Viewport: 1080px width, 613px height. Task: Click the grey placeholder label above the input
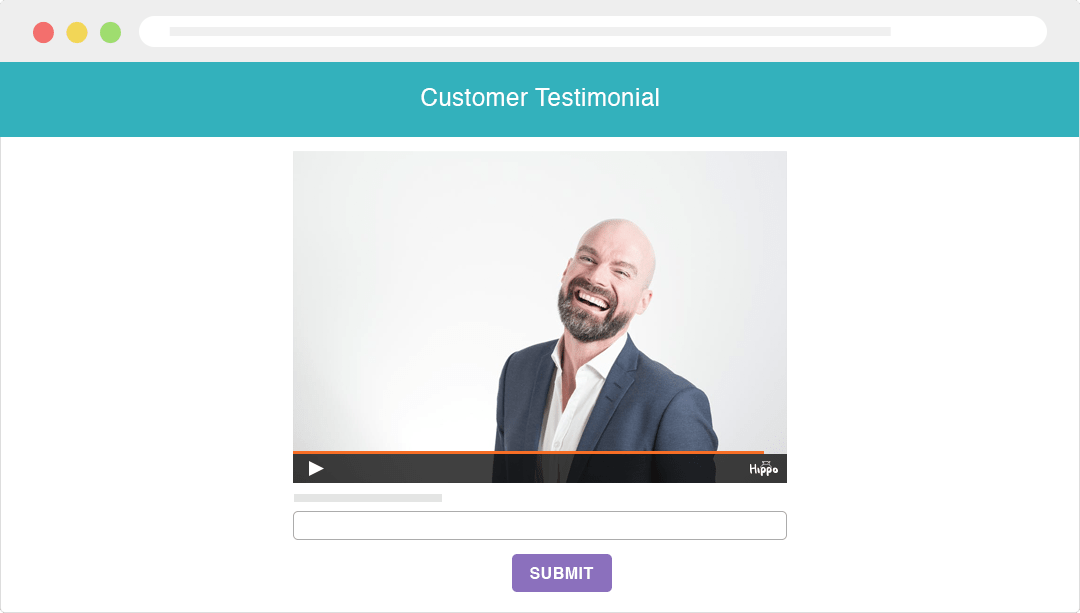pyautogui.click(x=368, y=498)
